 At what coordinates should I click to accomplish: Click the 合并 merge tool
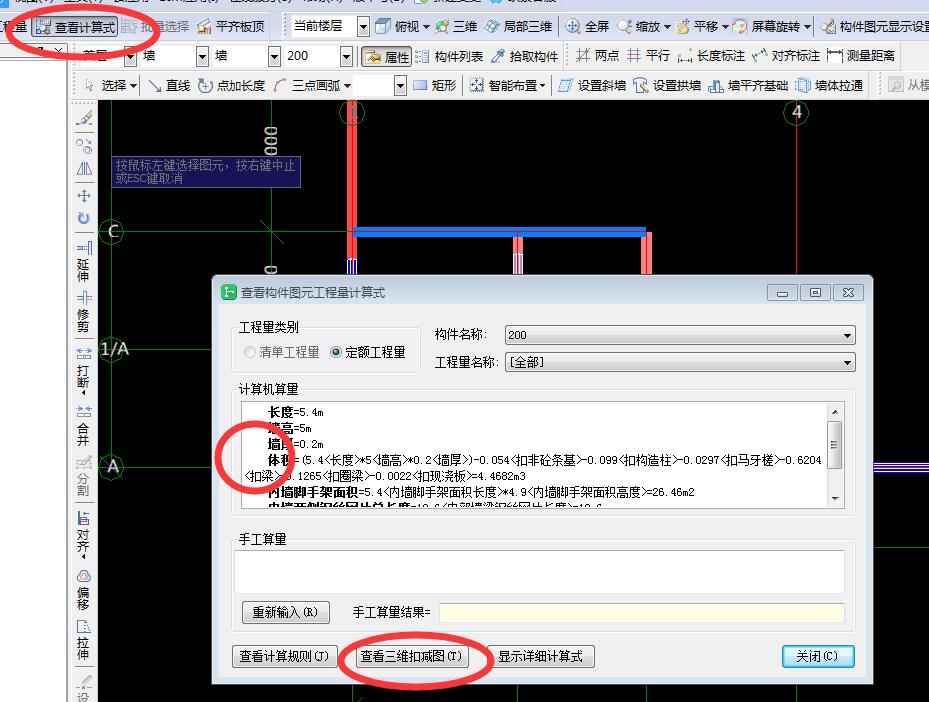[84, 424]
